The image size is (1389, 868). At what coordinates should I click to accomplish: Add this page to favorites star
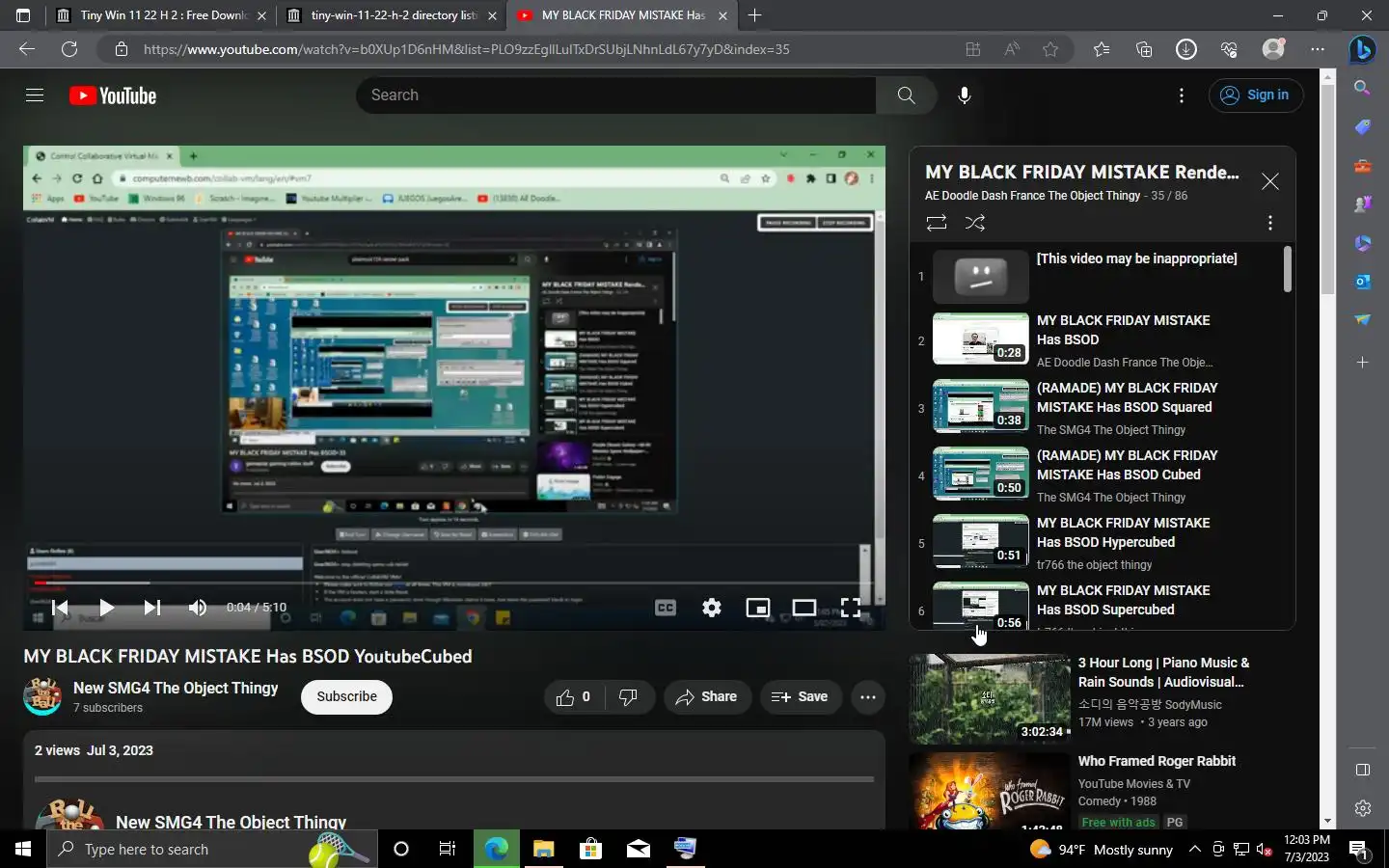(1050, 49)
